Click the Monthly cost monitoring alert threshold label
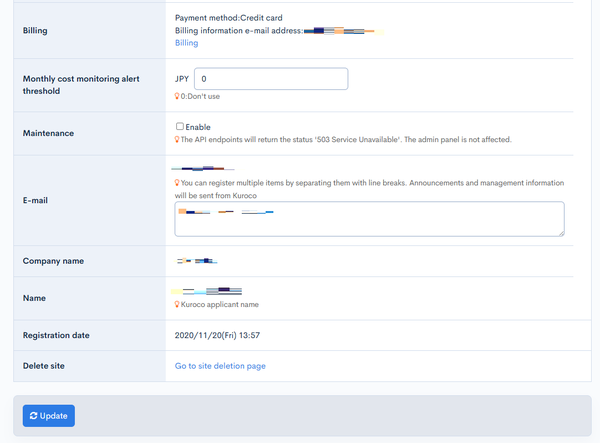Screen dimensions: 600x443 coord(81,85)
